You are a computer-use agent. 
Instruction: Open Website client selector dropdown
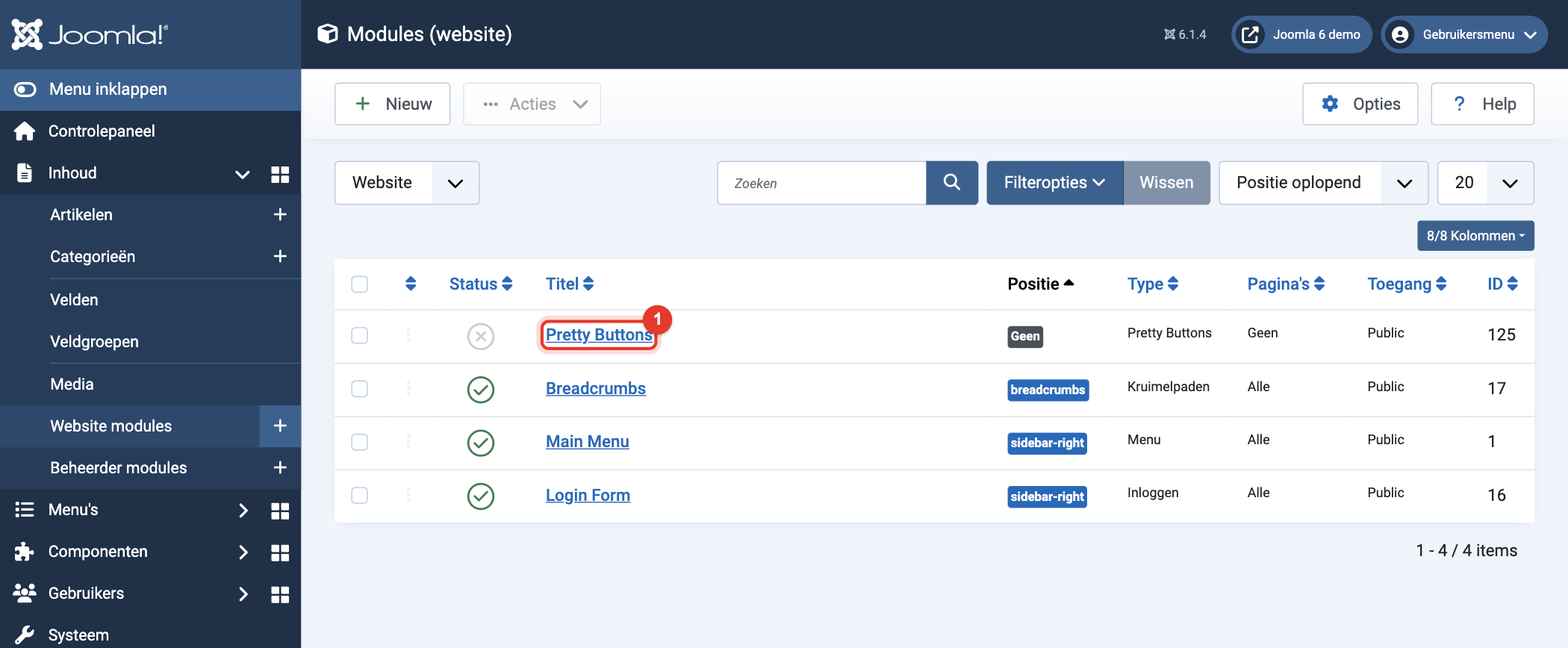pos(407,183)
